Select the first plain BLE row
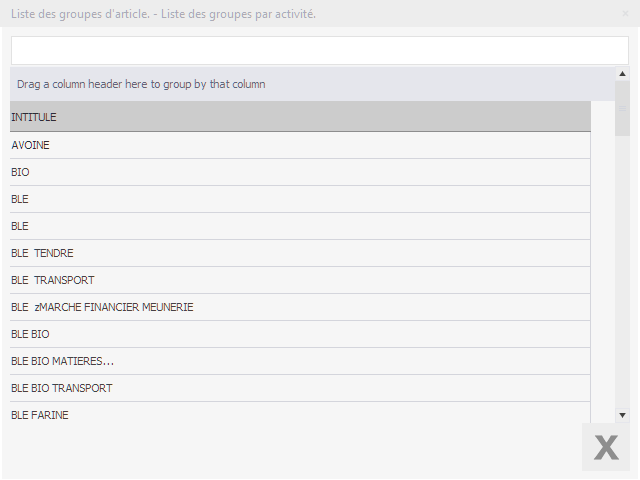Screen dimensions: 640x480 300,199
